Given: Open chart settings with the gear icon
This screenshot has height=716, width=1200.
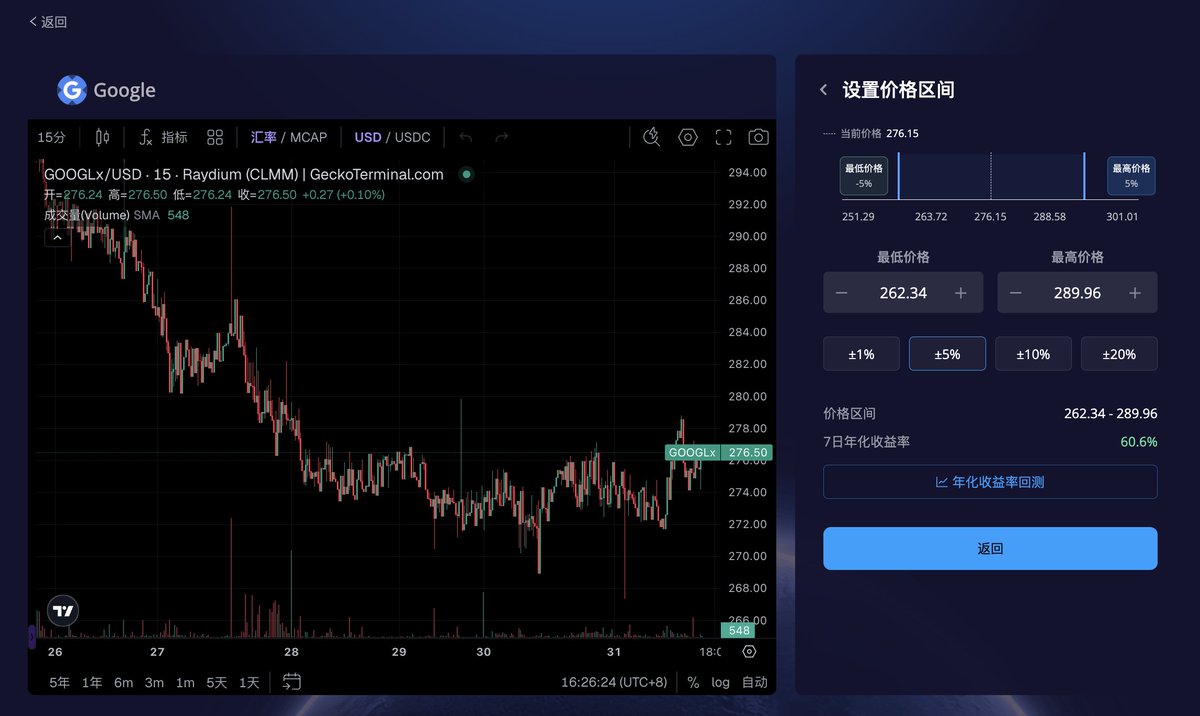Looking at the screenshot, I should click(687, 137).
